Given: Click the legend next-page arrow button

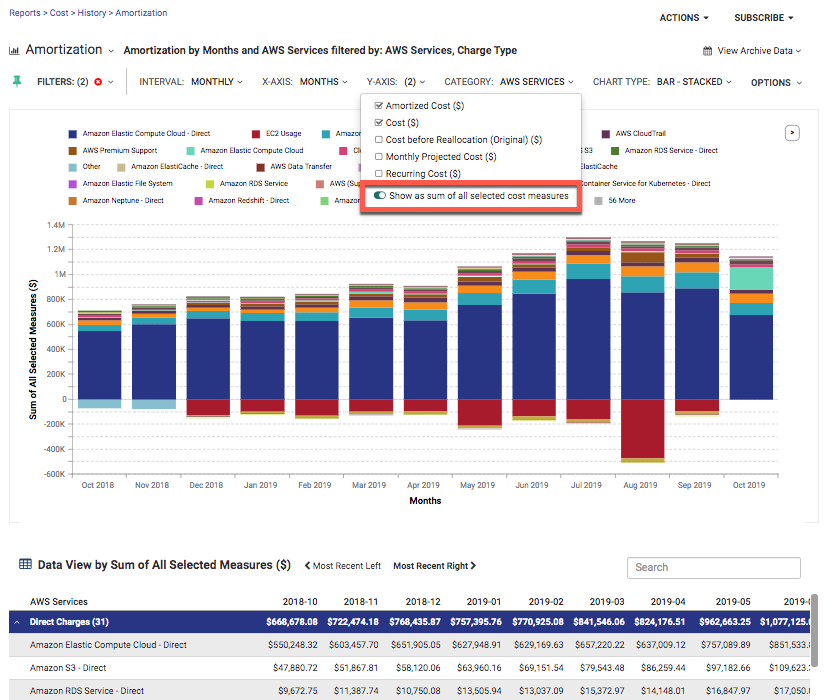Looking at the screenshot, I should tap(792, 133).
